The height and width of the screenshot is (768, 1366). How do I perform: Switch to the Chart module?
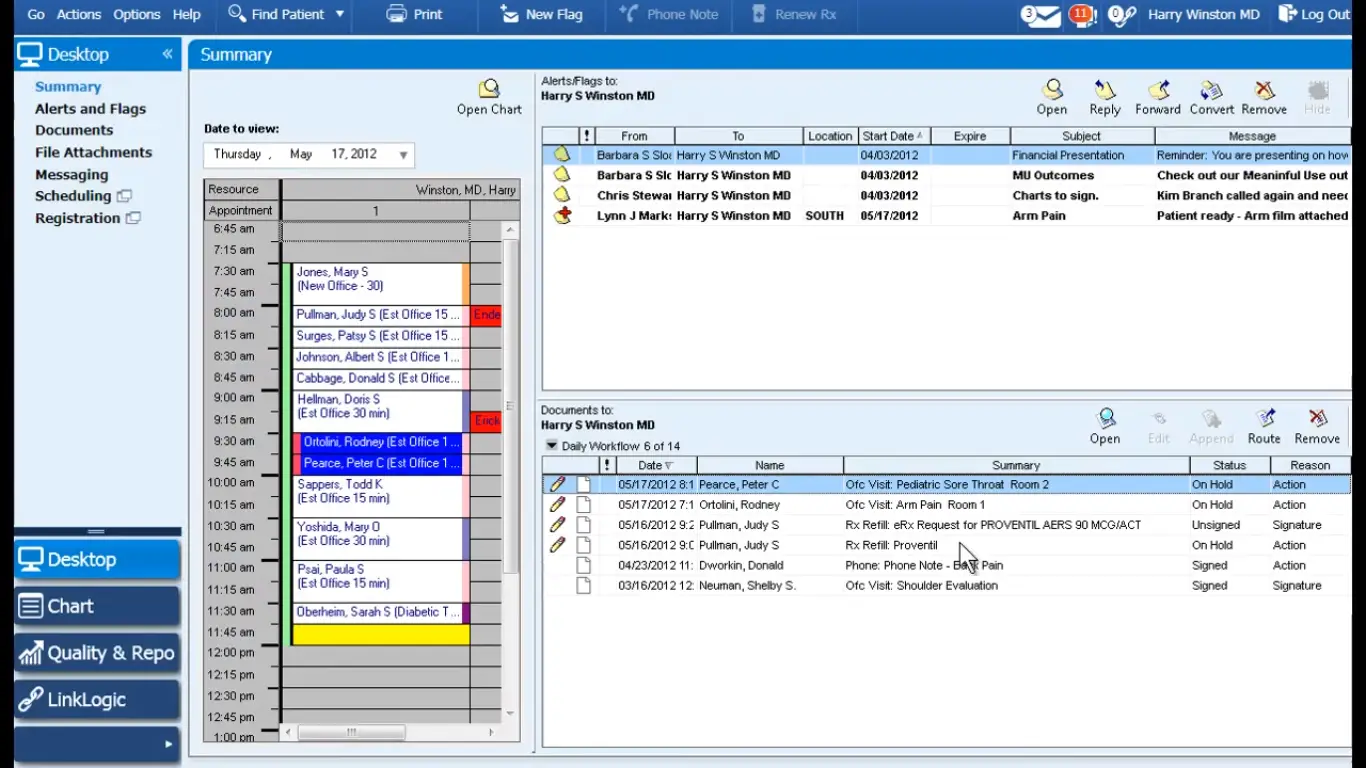click(x=97, y=606)
